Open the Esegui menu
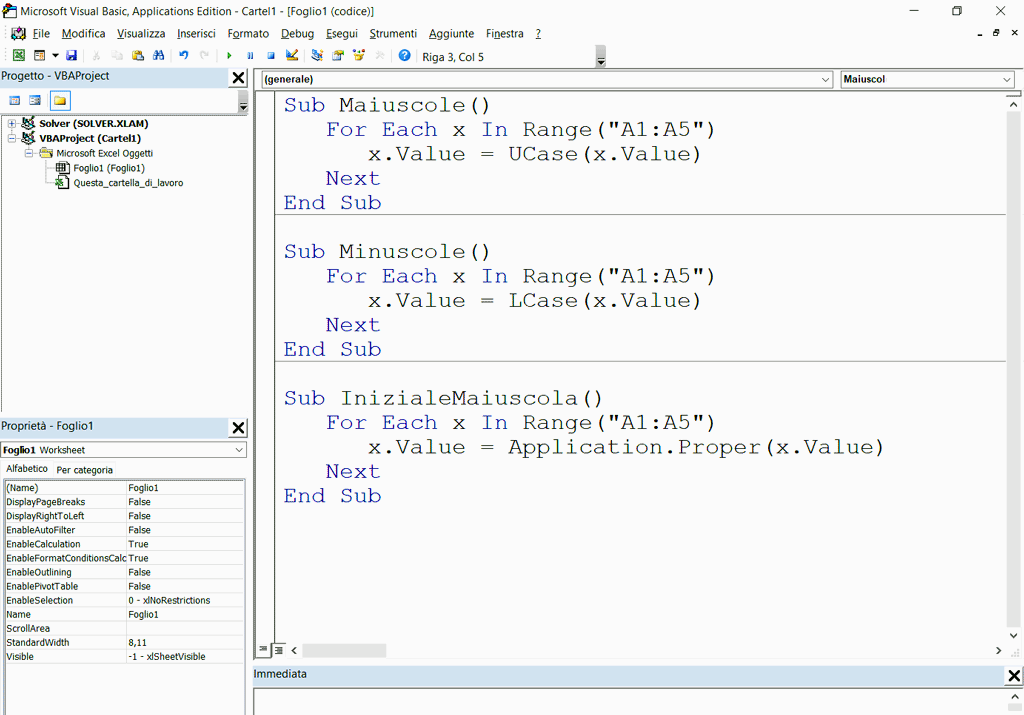The width and height of the screenshot is (1024, 715). coord(342,33)
